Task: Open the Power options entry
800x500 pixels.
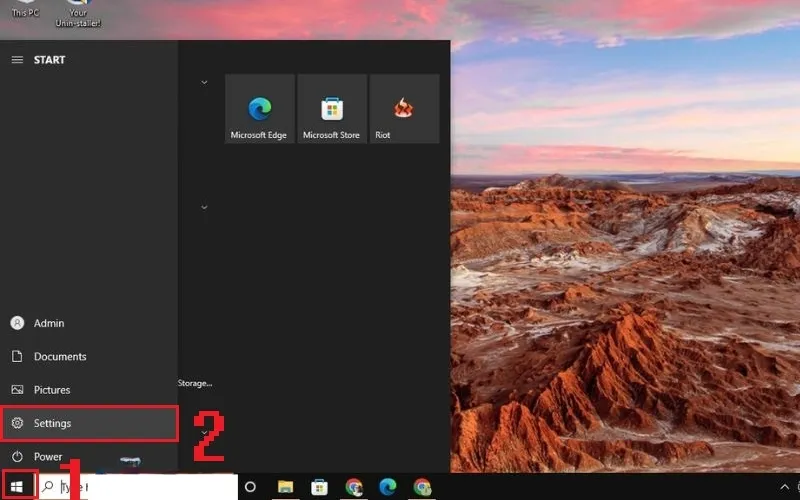Action: click(89, 456)
